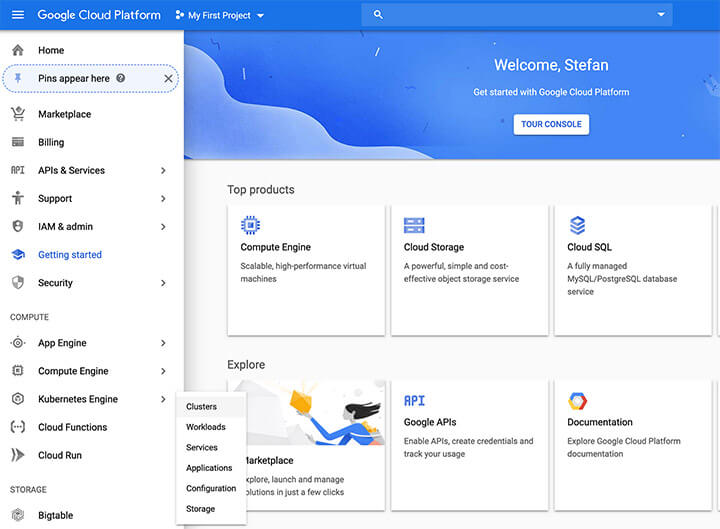
Task: Select Configuration in the Kubernetes submenu
Action: coord(211,488)
